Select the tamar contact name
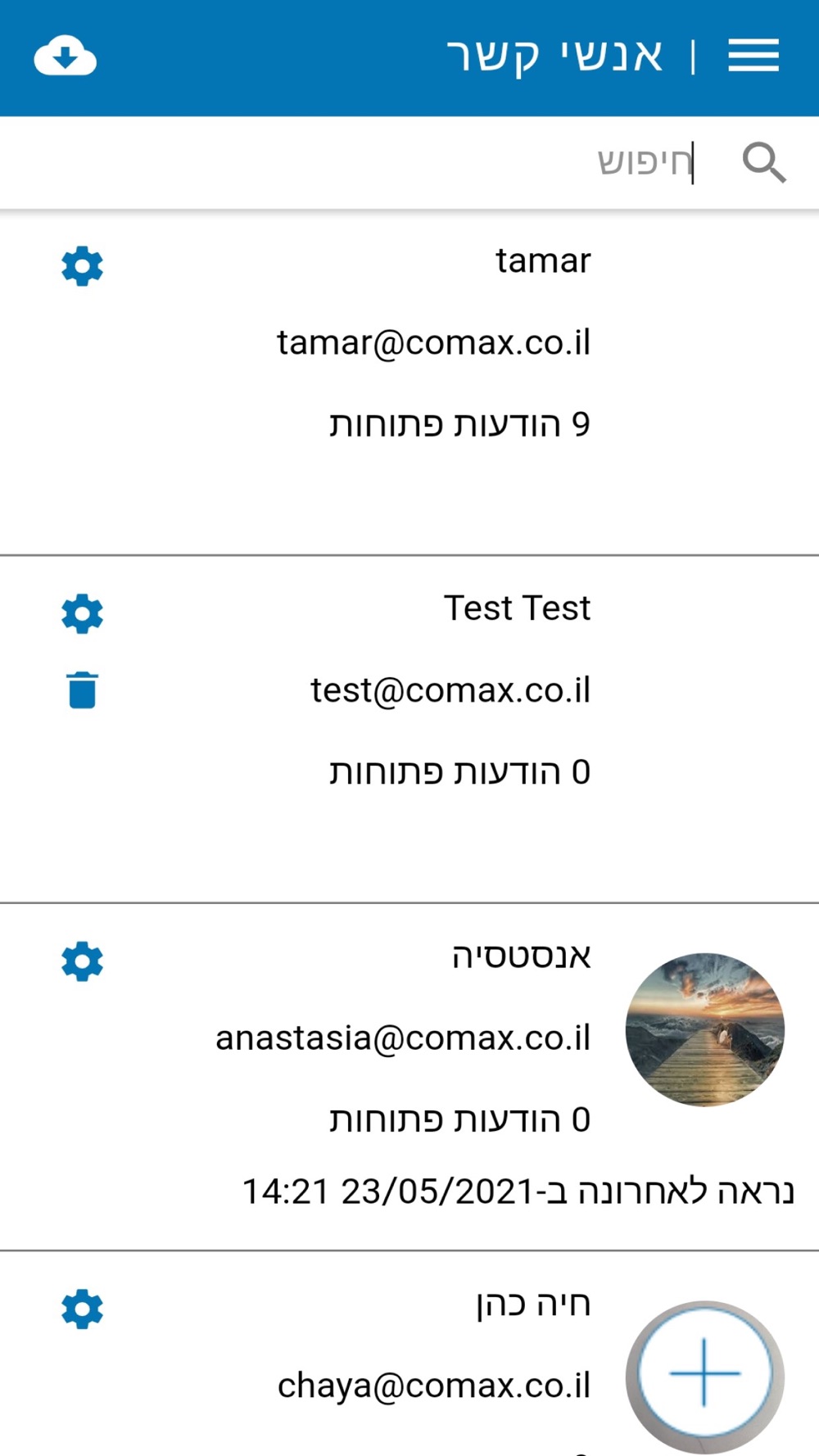Viewport: 819px width, 1456px height. coord(542,261)
